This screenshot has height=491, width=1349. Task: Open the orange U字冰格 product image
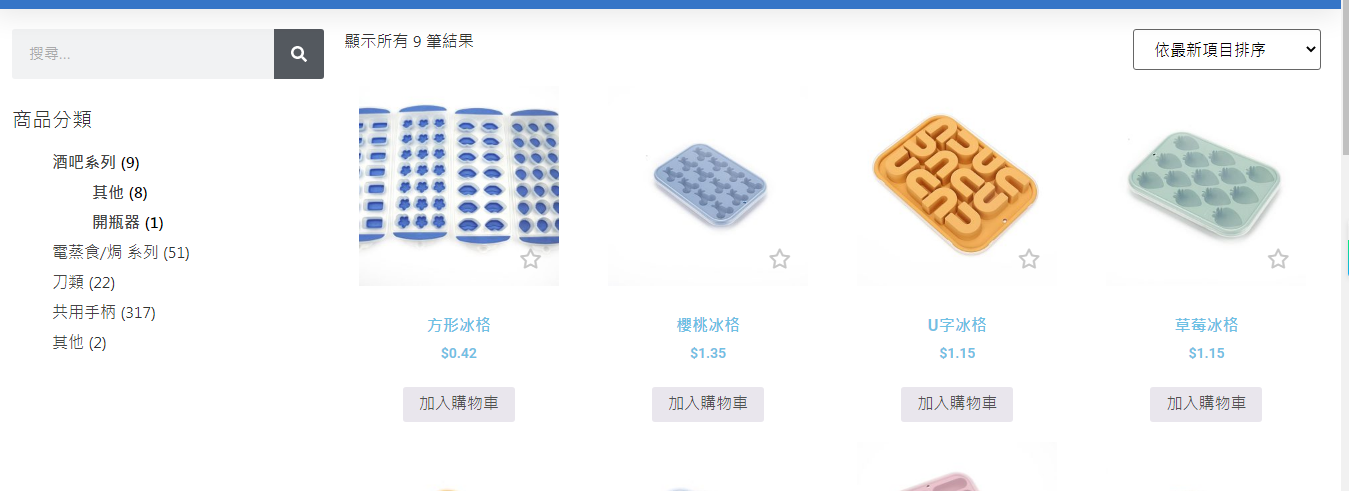957,186
